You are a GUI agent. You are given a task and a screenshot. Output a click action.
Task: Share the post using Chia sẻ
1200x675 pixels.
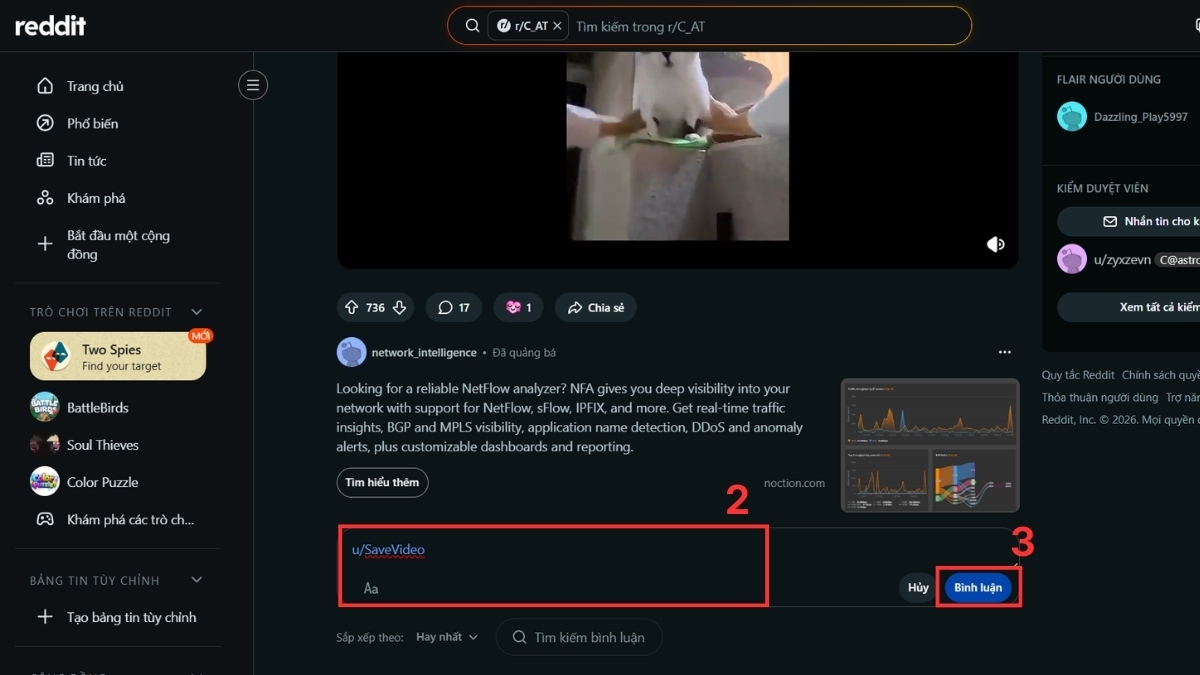click(595, 307)
